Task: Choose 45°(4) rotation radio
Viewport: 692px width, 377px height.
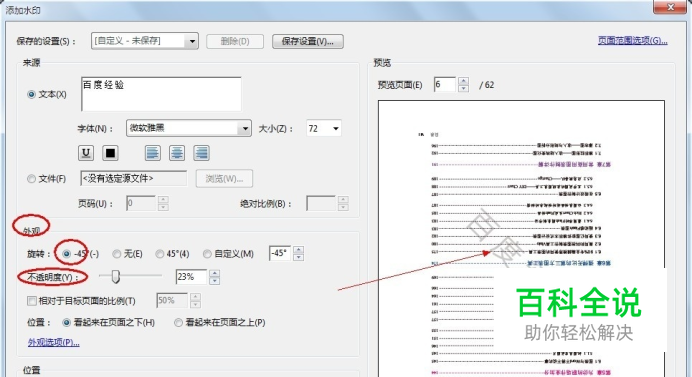Action: (x=160, y=254)
